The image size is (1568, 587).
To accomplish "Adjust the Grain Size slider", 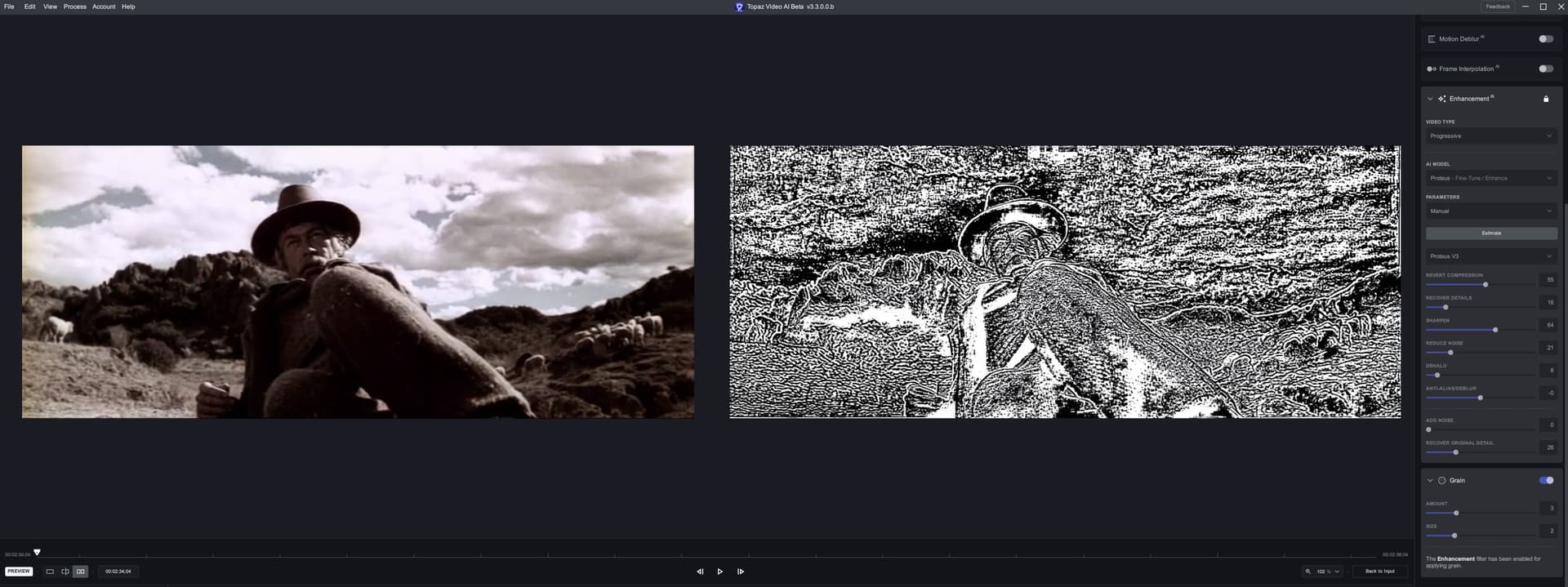I will pos(1454,536).
